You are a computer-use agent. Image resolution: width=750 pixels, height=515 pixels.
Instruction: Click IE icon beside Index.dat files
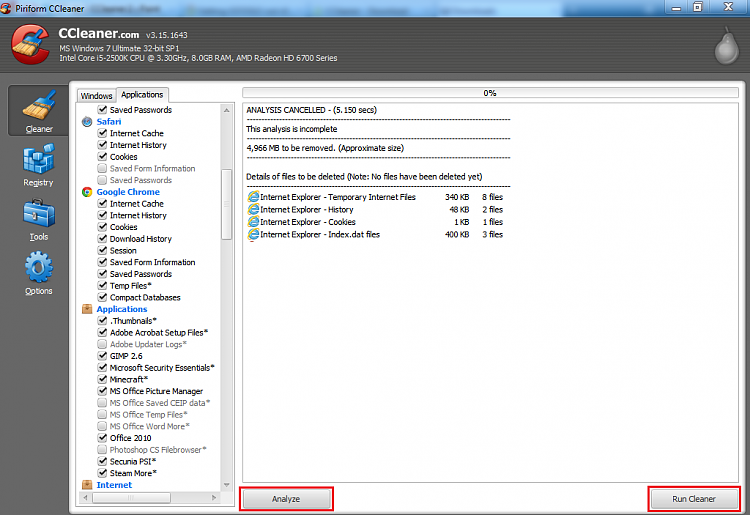tap(253, 234)
